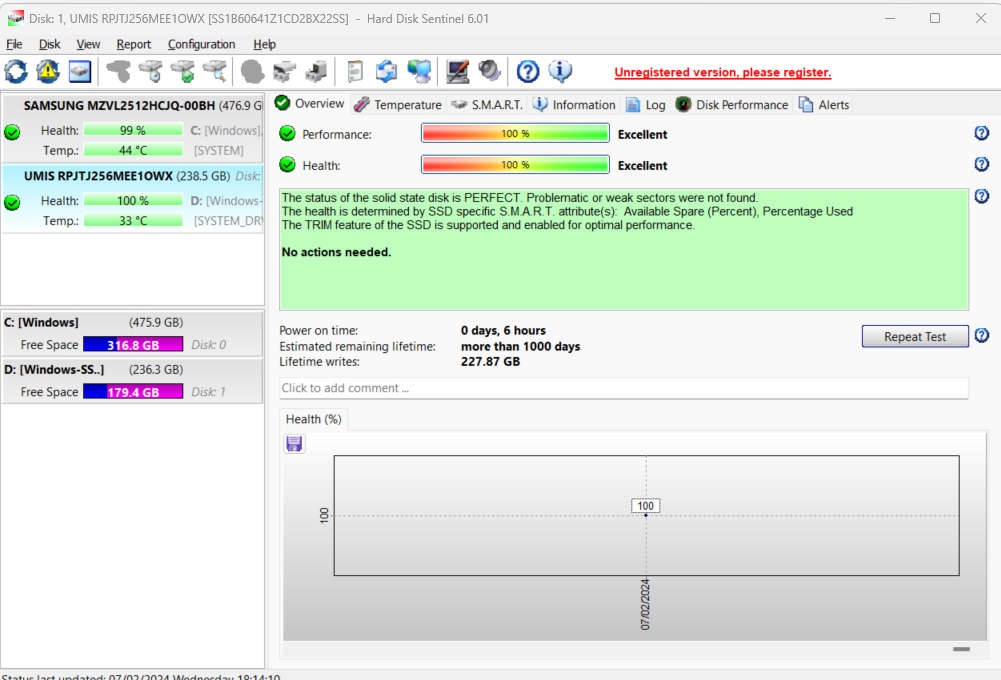
Task: Select the SAMSUNG MZVL2512HCJQ disk entry
Action: (132, 106)
